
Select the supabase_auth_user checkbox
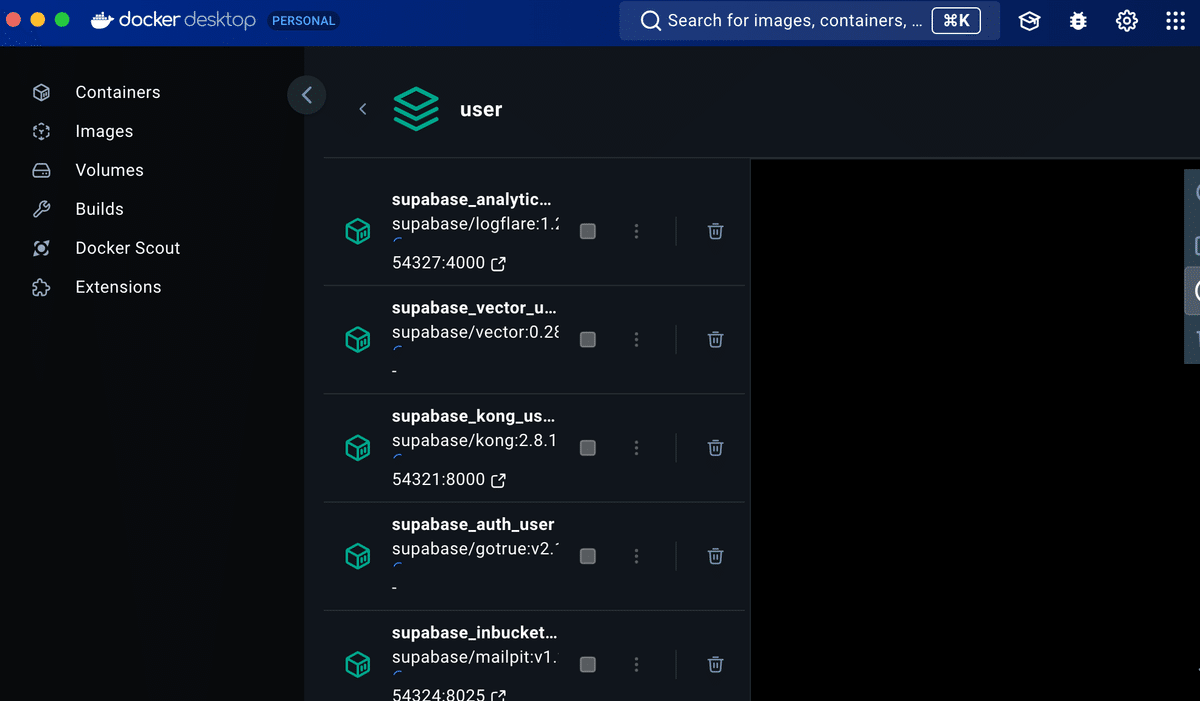tap(587, 556)
